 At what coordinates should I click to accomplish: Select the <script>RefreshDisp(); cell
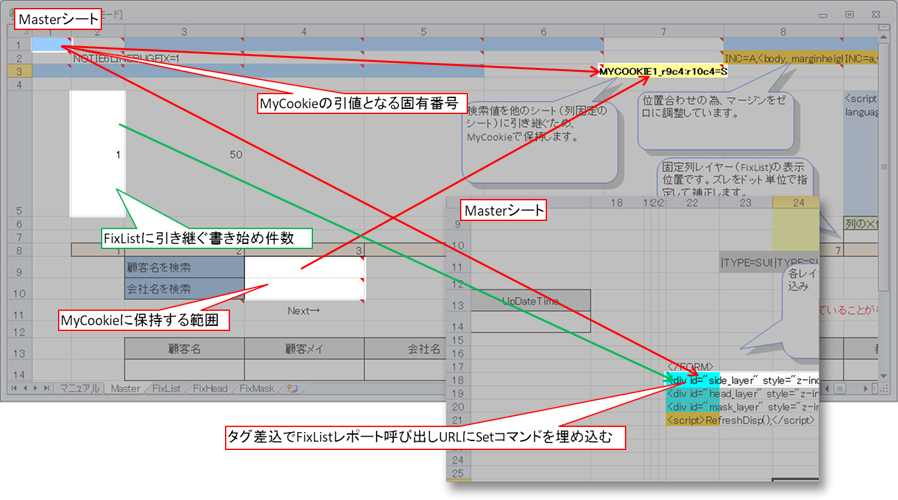pos(692,420)
